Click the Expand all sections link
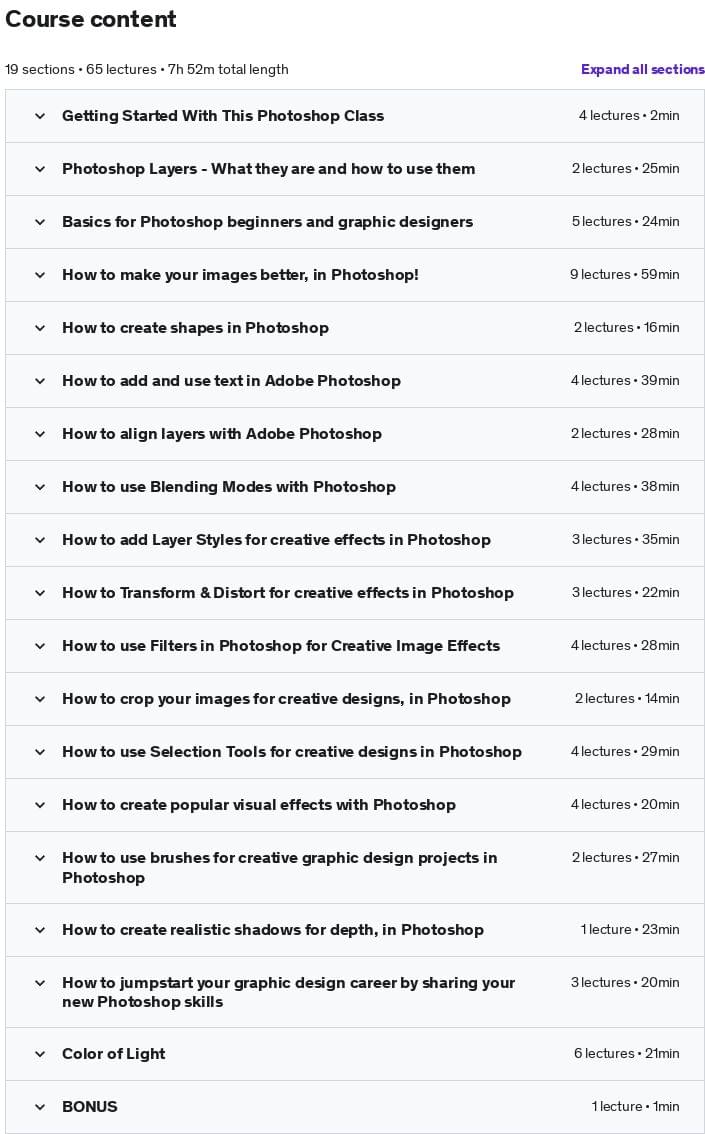Viewport: 705px width, 1134px height. point(642,70)
